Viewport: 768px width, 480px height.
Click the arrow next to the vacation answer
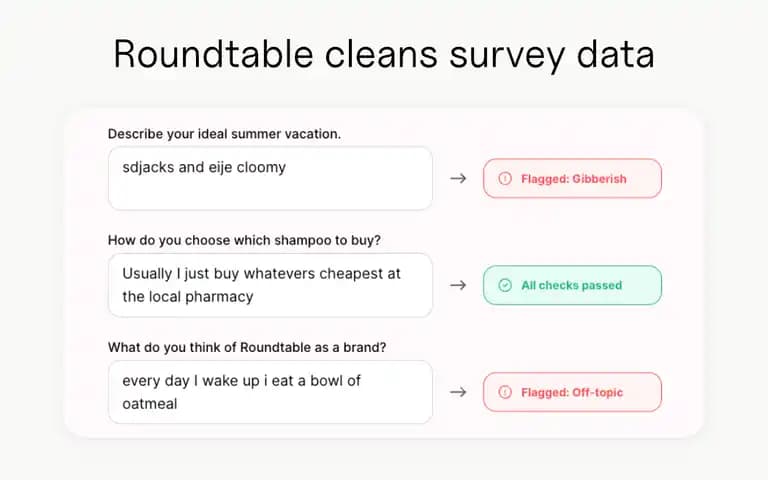point(458,178)
